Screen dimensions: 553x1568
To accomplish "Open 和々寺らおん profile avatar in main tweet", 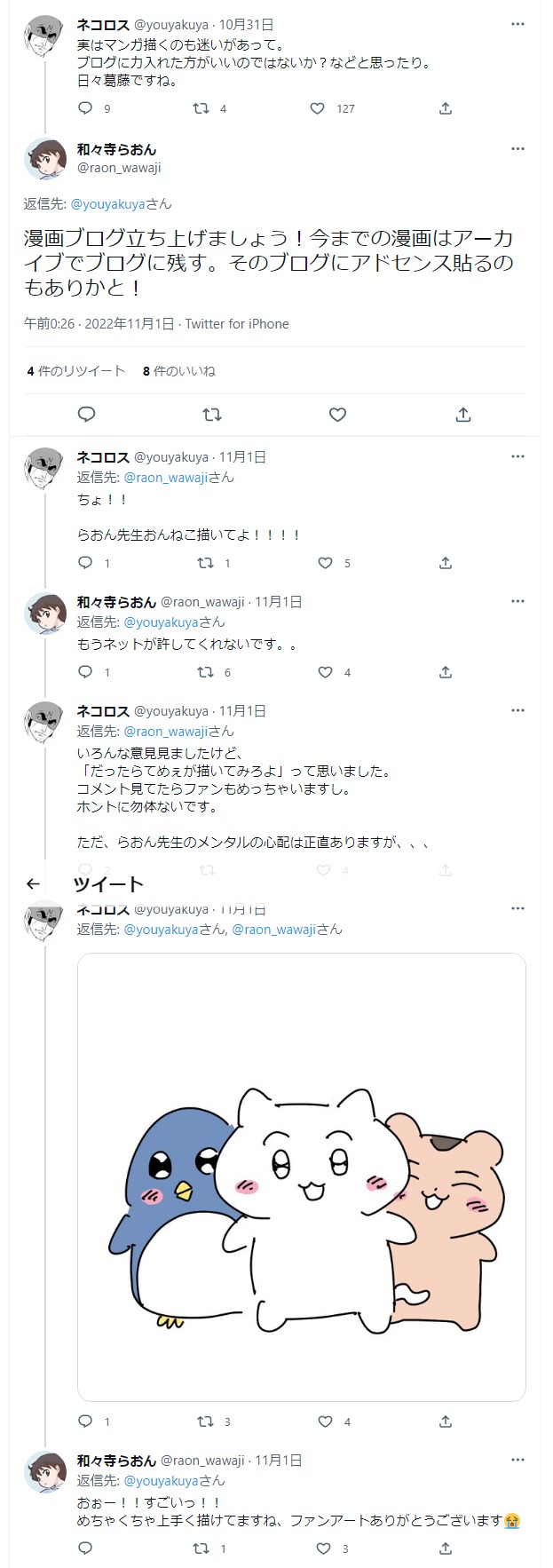I will (45, 160).
